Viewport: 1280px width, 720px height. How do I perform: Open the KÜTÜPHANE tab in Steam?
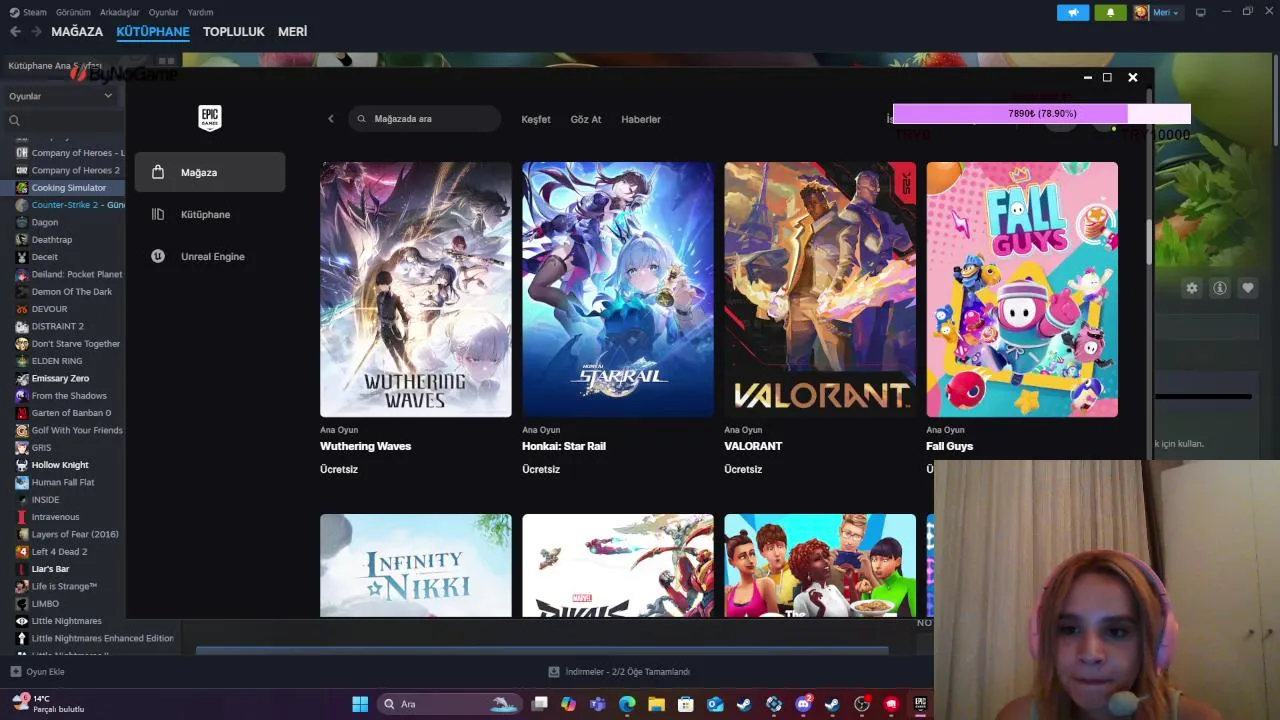point(153,32)
